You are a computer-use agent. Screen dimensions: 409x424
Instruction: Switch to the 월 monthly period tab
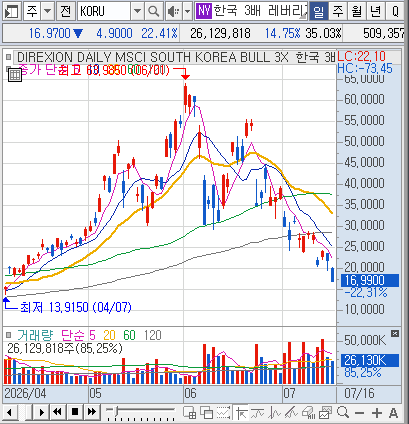357,12
